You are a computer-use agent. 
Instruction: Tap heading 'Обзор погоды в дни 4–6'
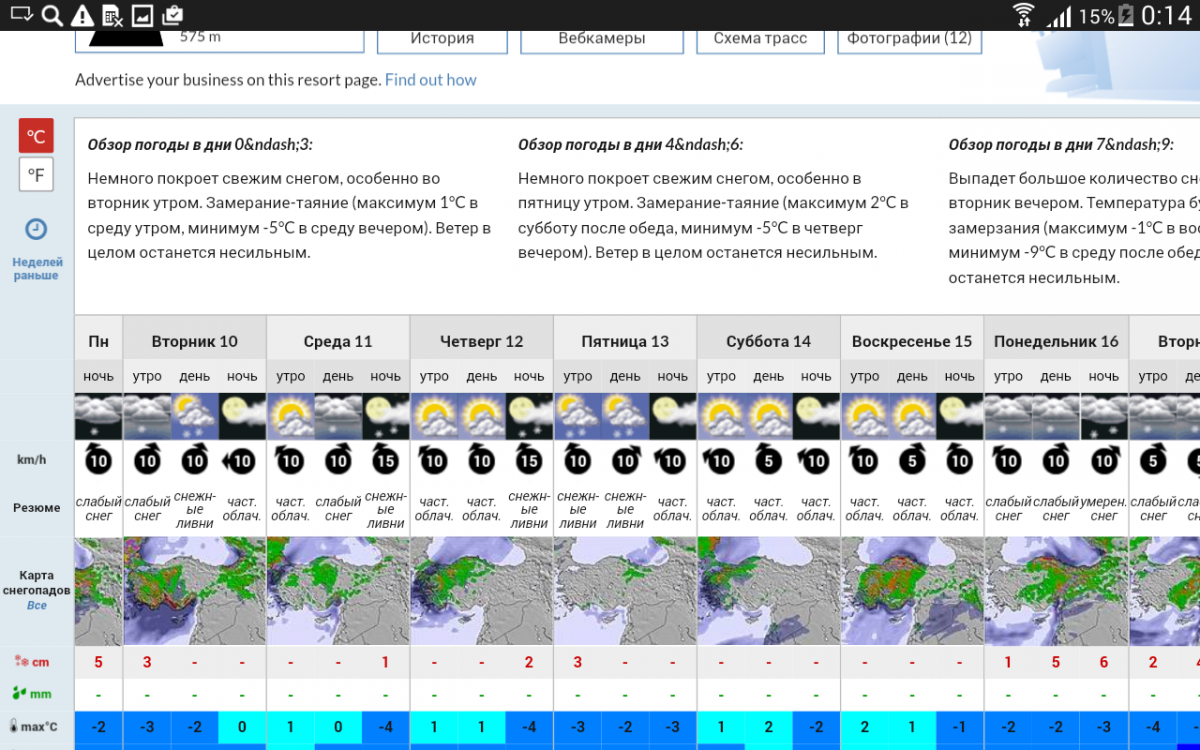point(630,145)
